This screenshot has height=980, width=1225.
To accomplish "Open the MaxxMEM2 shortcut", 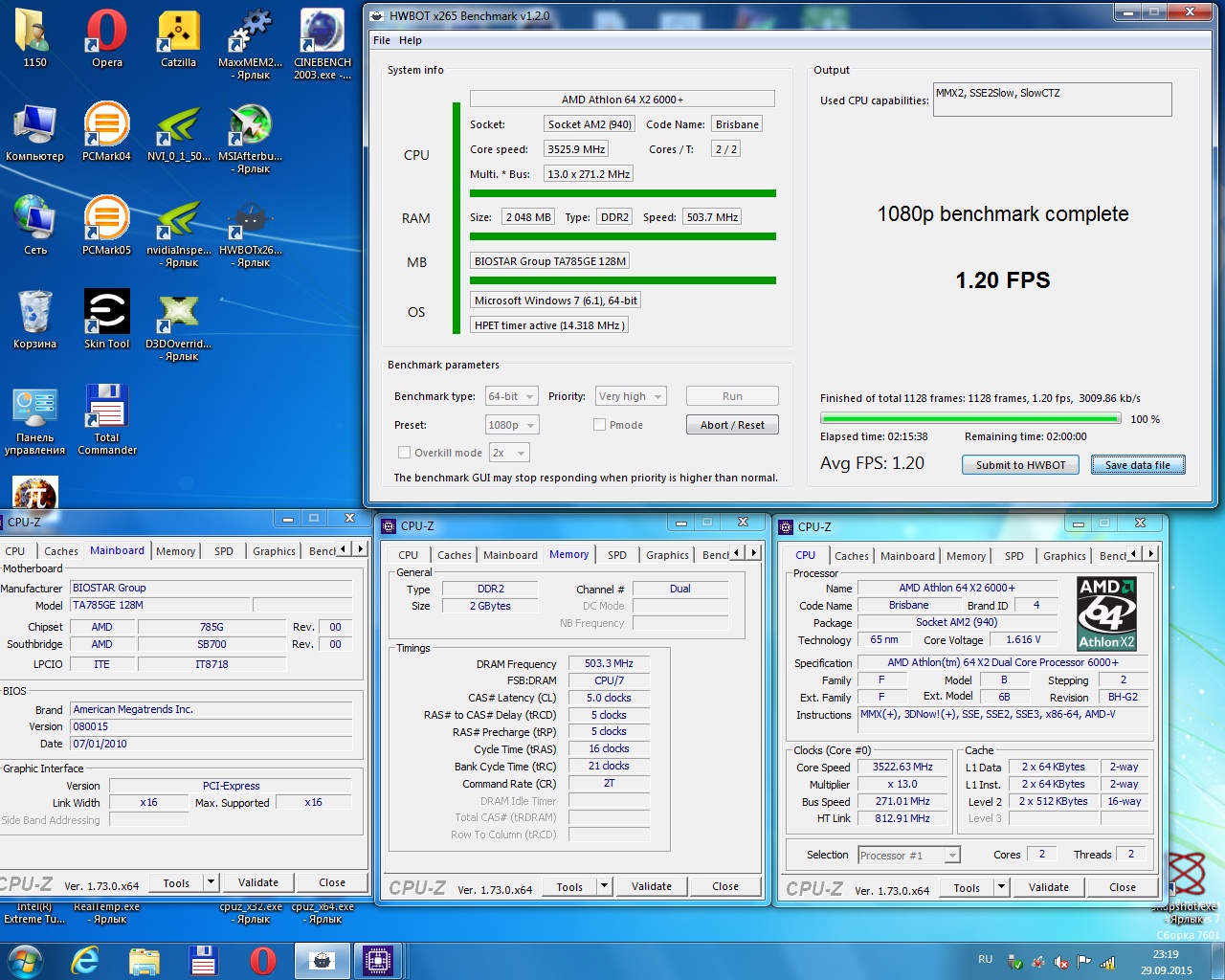I will click(251, 43).
